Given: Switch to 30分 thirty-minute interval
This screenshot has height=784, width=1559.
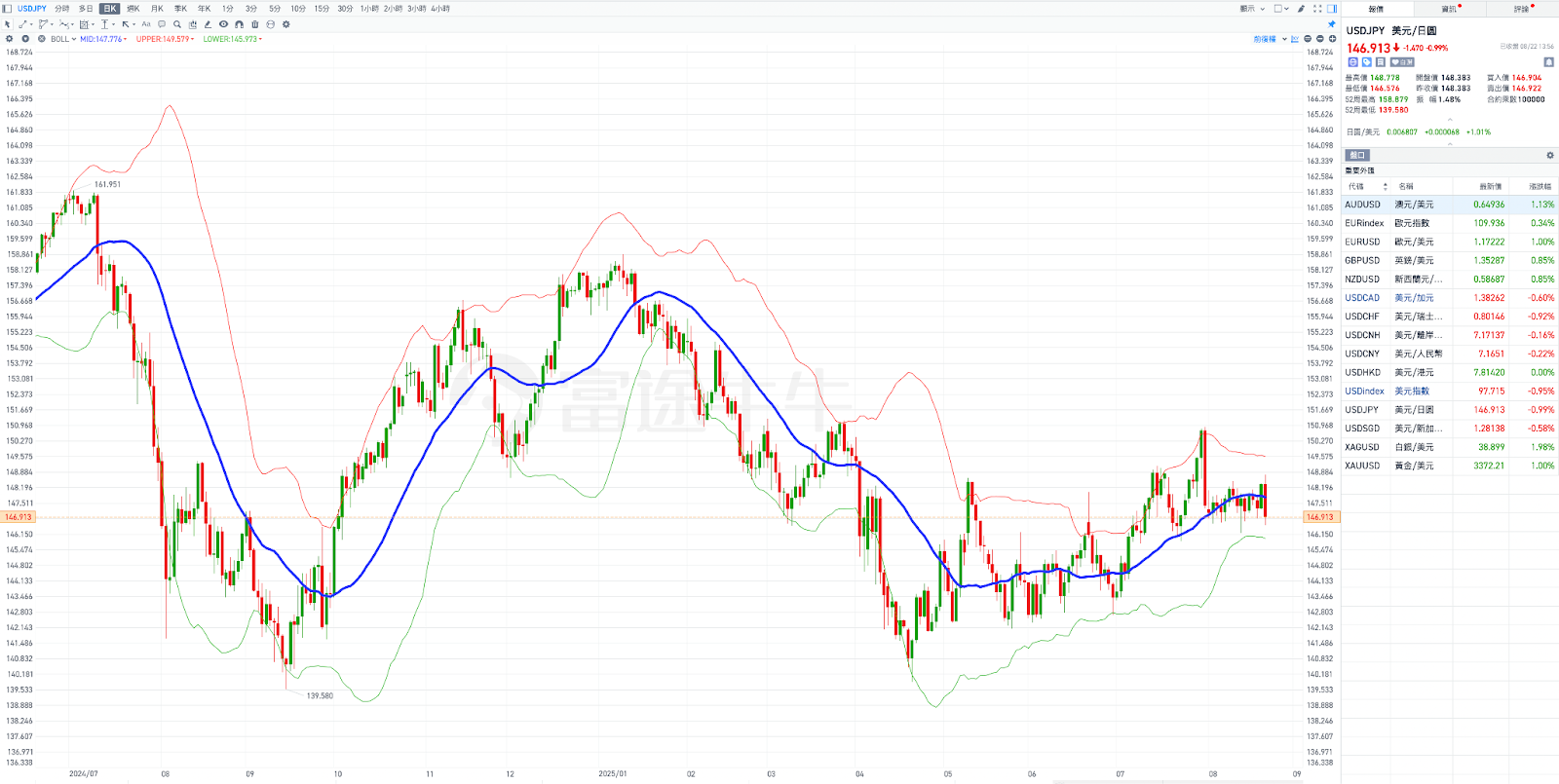Looking at the screenshot, I should tap(345, 9).
